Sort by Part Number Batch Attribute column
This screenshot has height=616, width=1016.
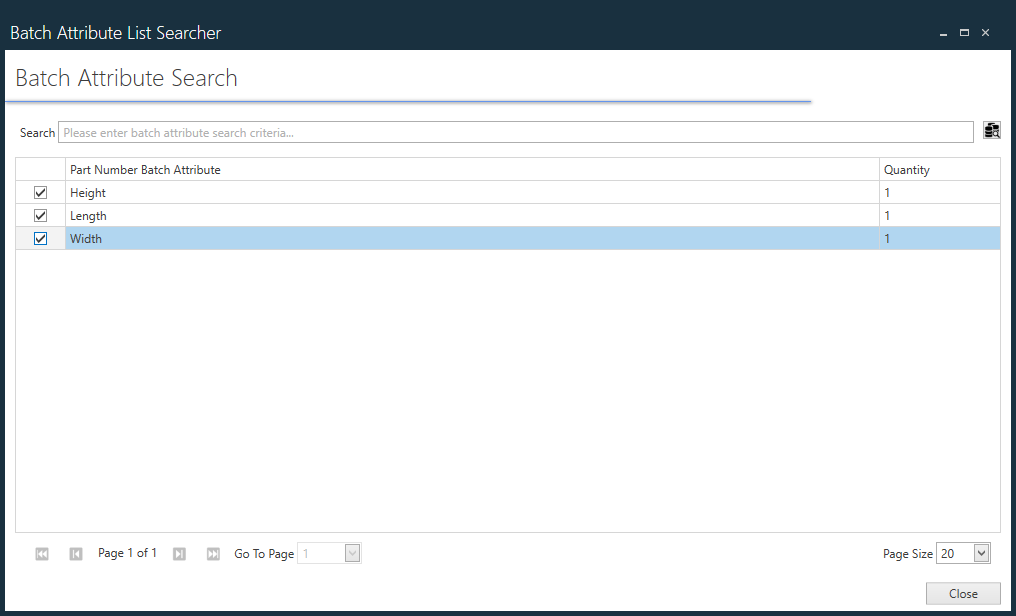[145, 169]
